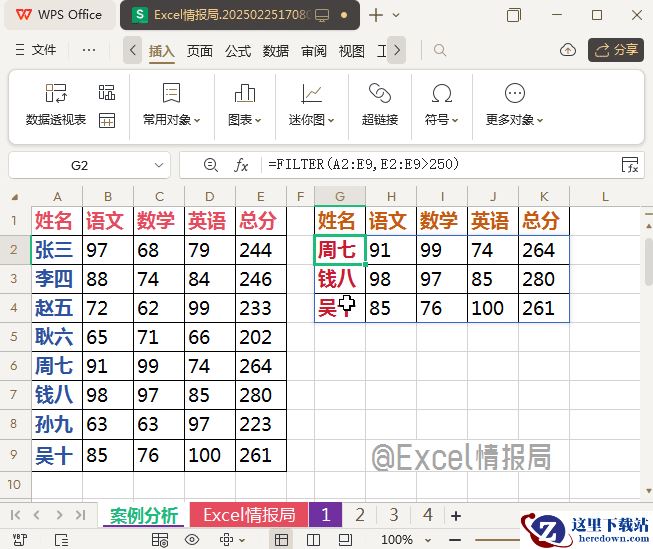Click the cloud upload icon
Image resolution: width=653 pixels, height=549 pixels.
568,50
